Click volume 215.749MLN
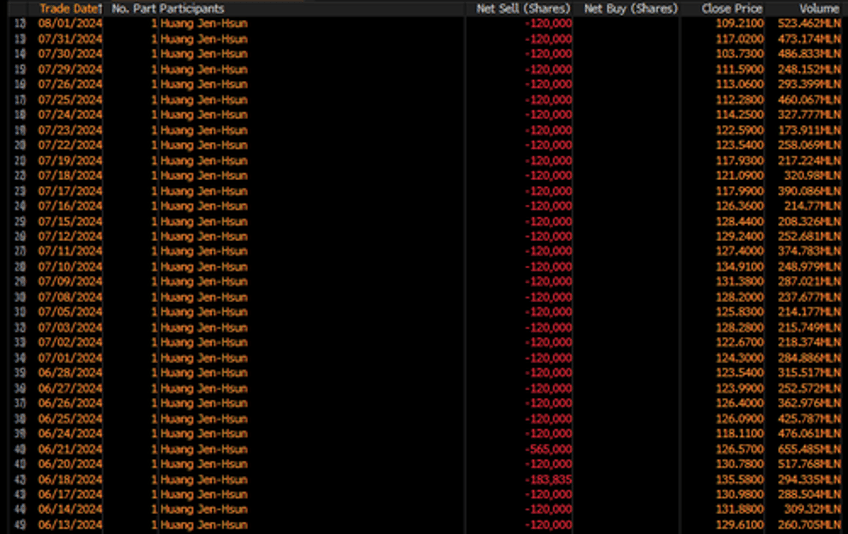Image resolution: width=848 pixels, height=534 pixels. (x=810, y=327)
